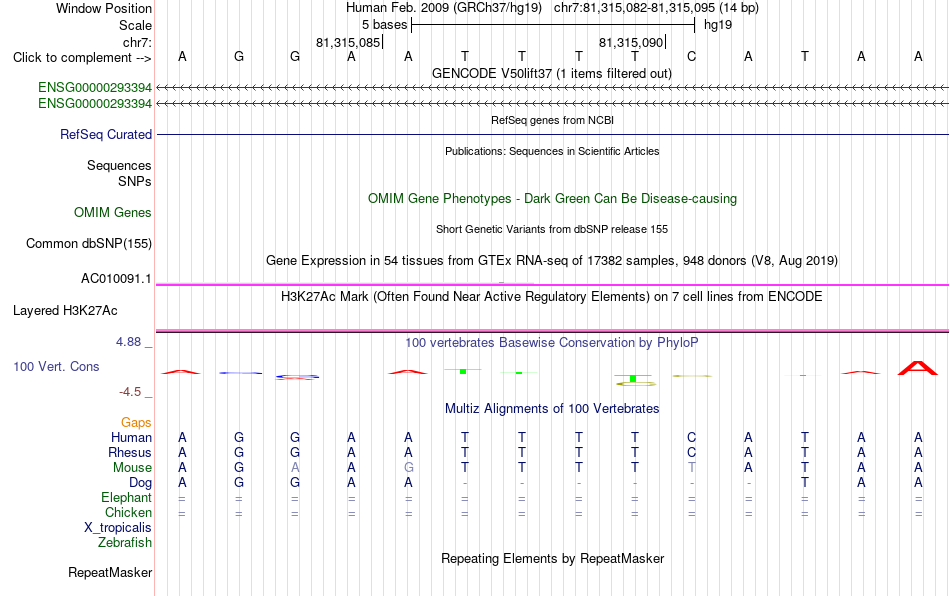Open the OMIM Gene Phenotypes track title
950x596 pixels.
552,199
